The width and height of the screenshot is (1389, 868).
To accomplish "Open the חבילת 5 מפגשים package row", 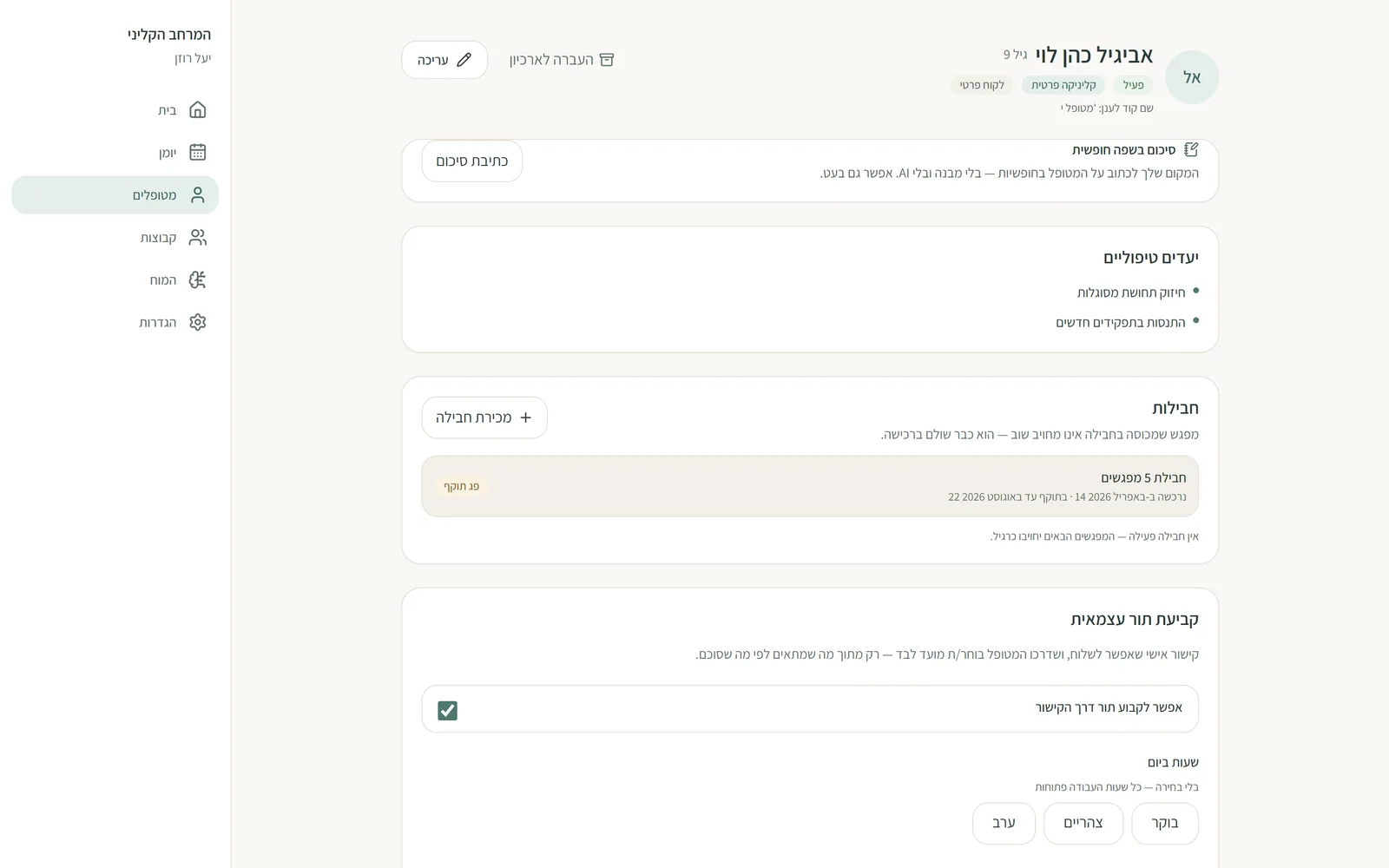I will tap(810, 486).
